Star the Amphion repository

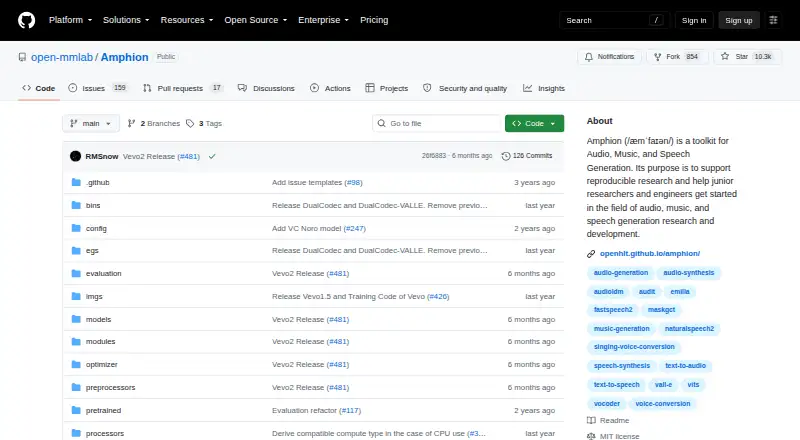pyautogui.click(x=747, y=57)
